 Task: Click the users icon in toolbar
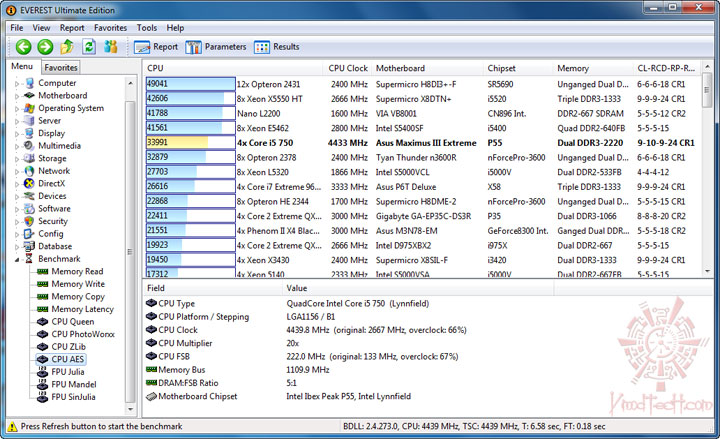pyautogui.click(x=111, y=46)
